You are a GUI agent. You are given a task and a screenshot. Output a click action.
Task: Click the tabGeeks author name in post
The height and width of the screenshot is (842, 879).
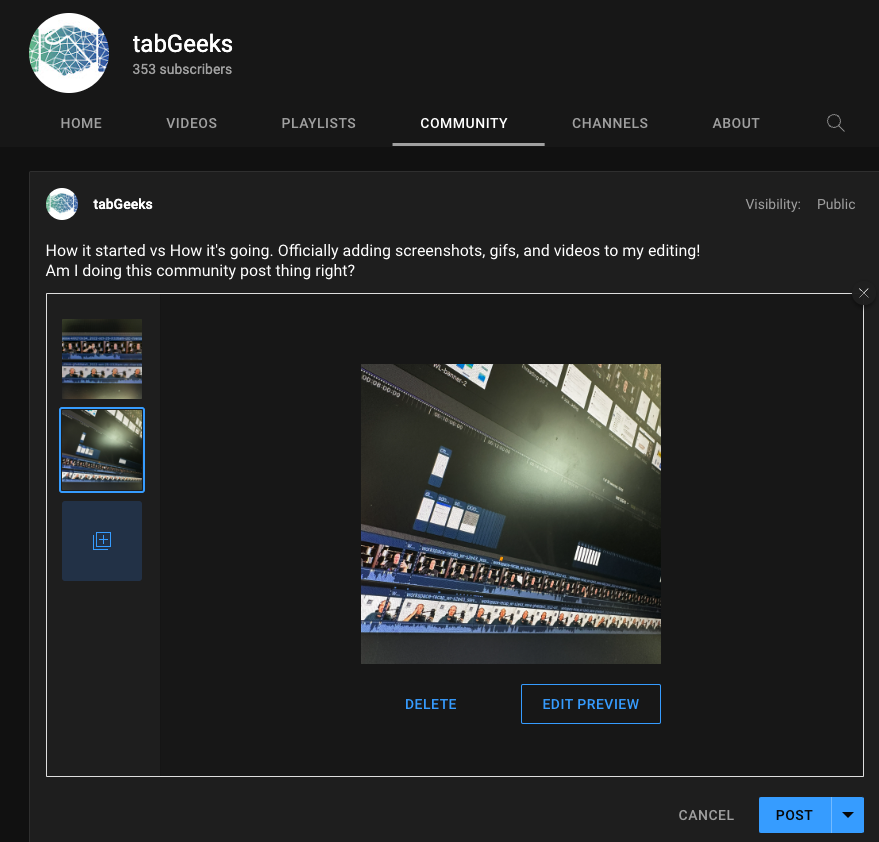coord(123,204)
